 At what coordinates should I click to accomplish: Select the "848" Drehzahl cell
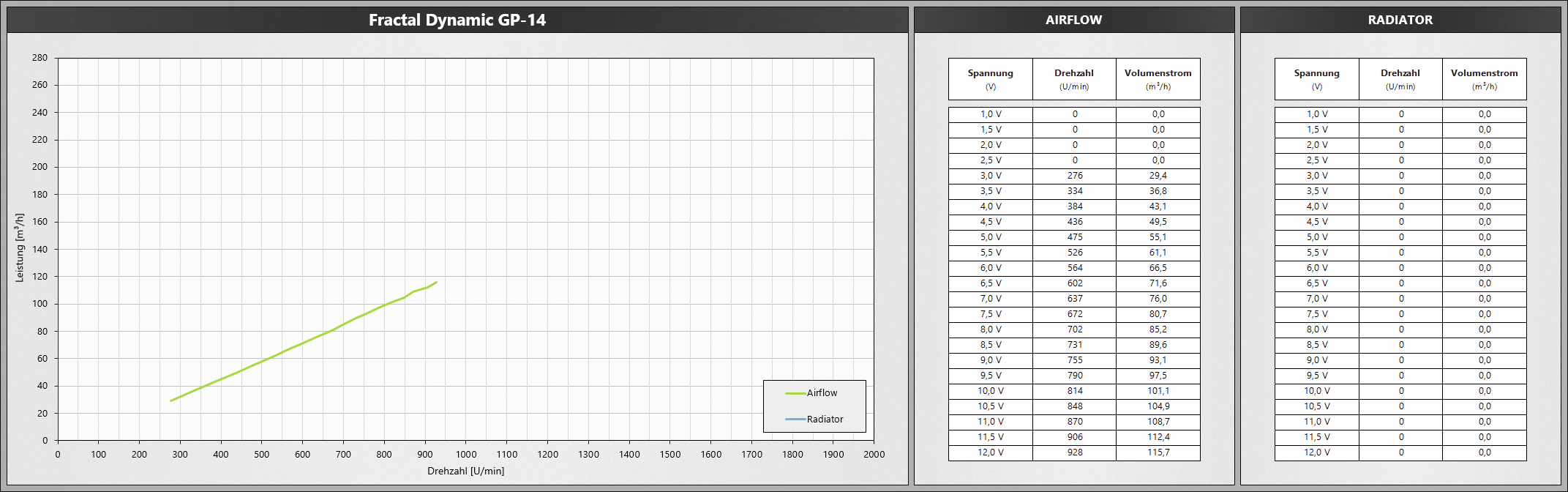click(x=1074, y=406)
